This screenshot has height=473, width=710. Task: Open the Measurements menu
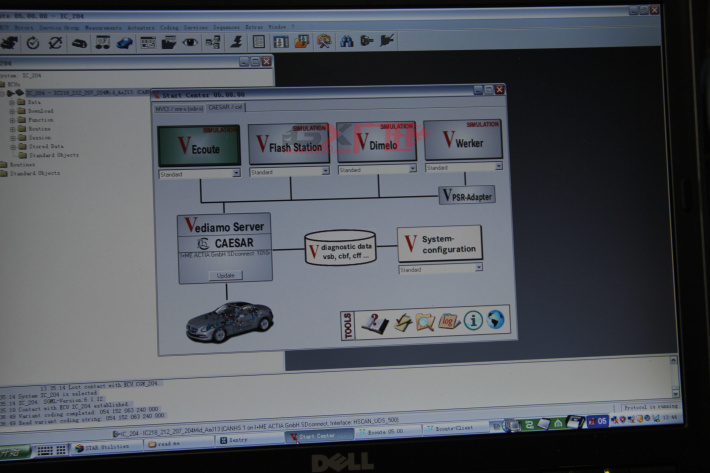point(103,28)
